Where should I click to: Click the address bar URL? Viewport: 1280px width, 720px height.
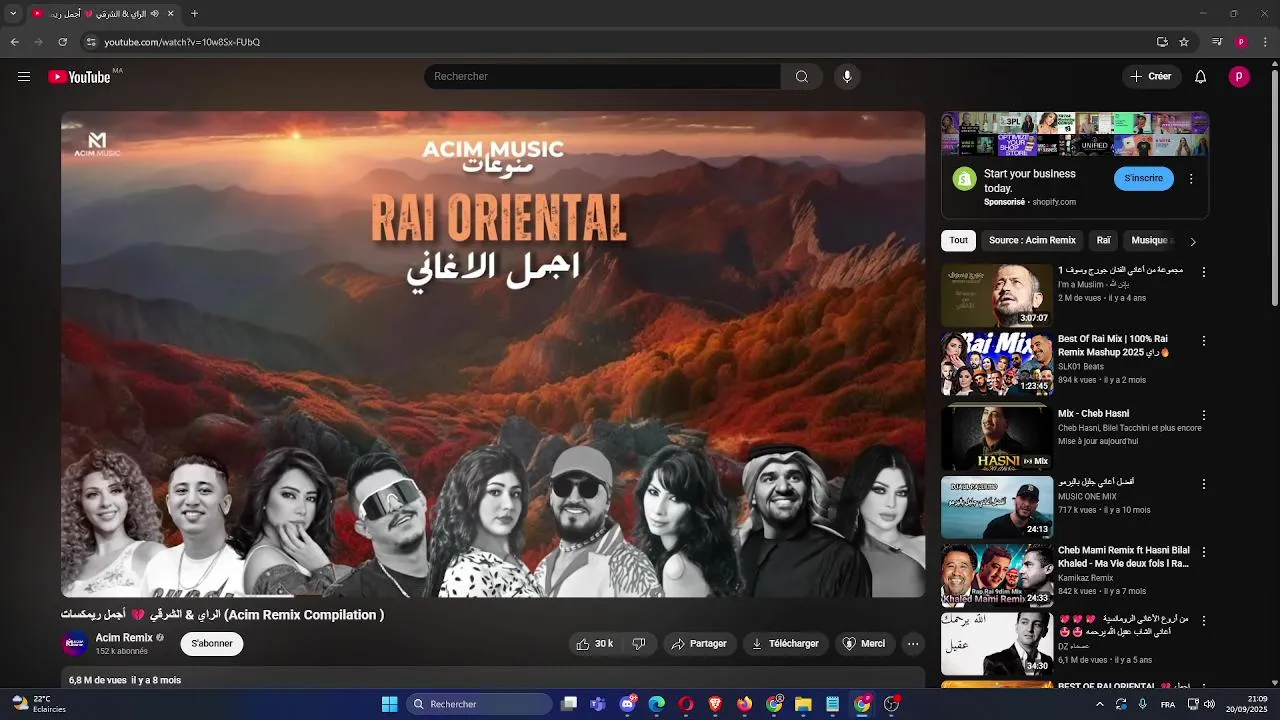coord(182,42)
